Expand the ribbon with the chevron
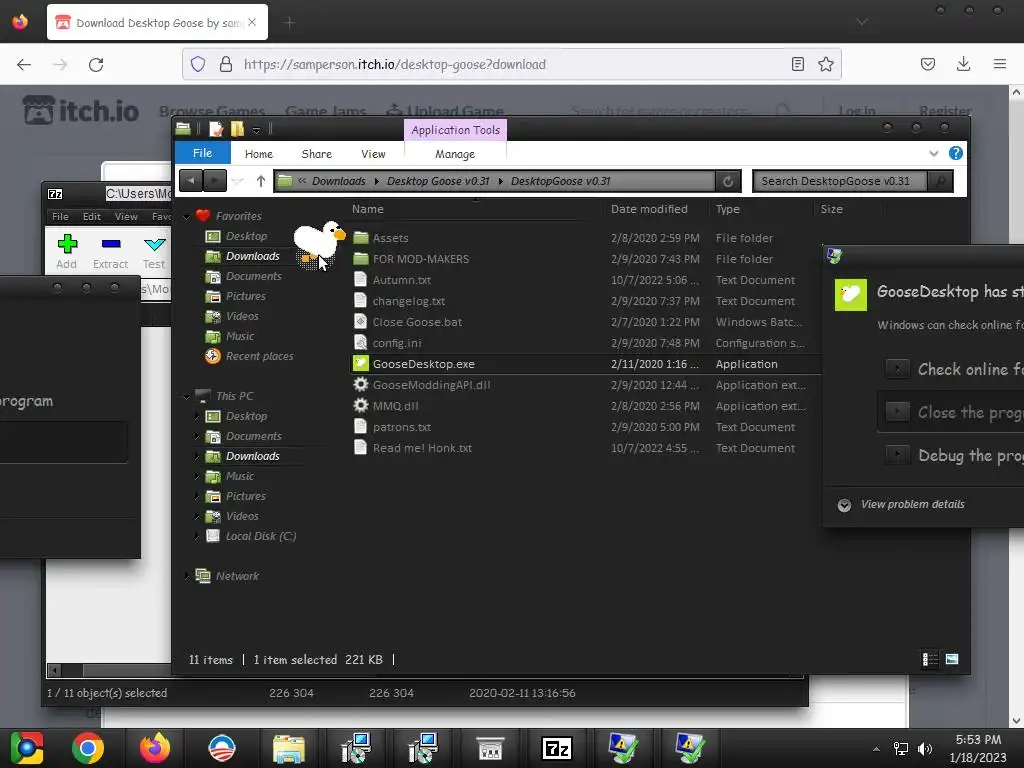Screen dimensions: 1024x768 [933, 153]
